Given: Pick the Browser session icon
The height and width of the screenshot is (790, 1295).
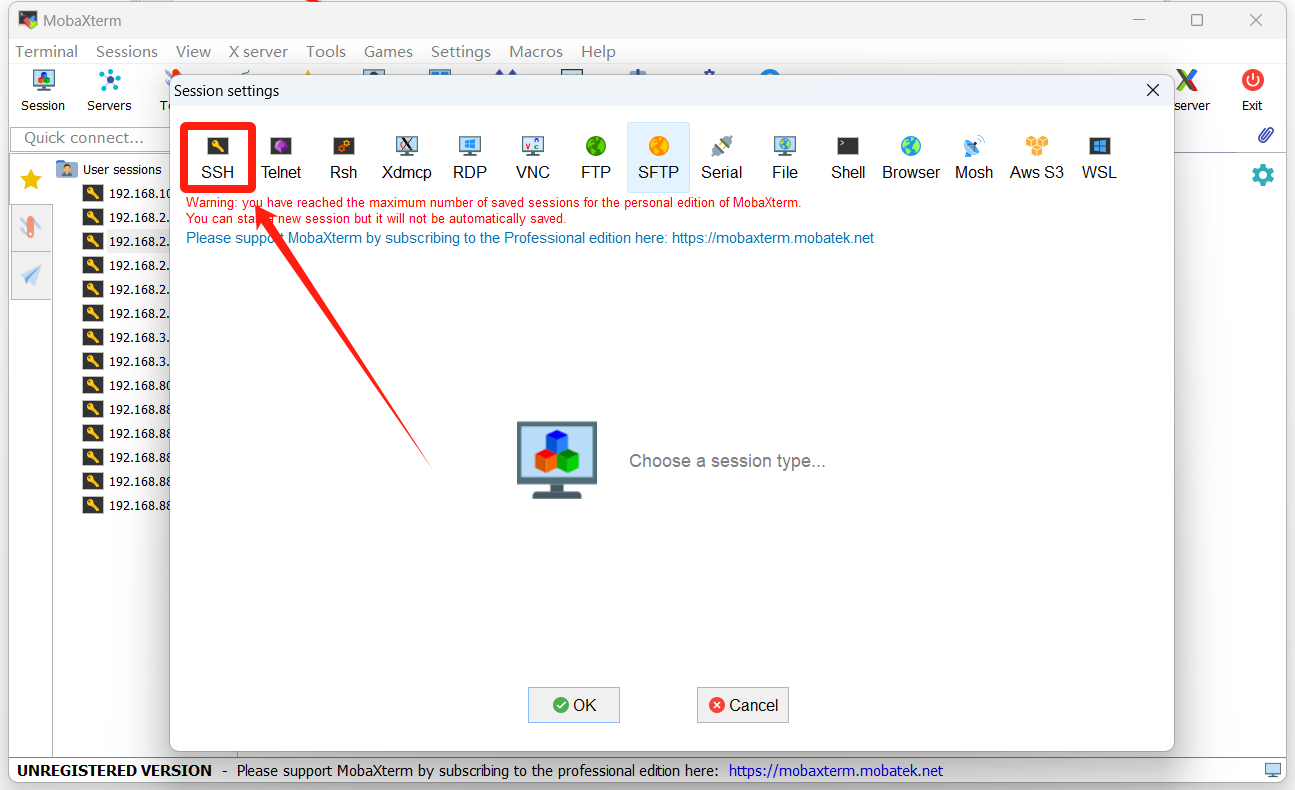Looking at the screenshot, I should pos(910,157).
